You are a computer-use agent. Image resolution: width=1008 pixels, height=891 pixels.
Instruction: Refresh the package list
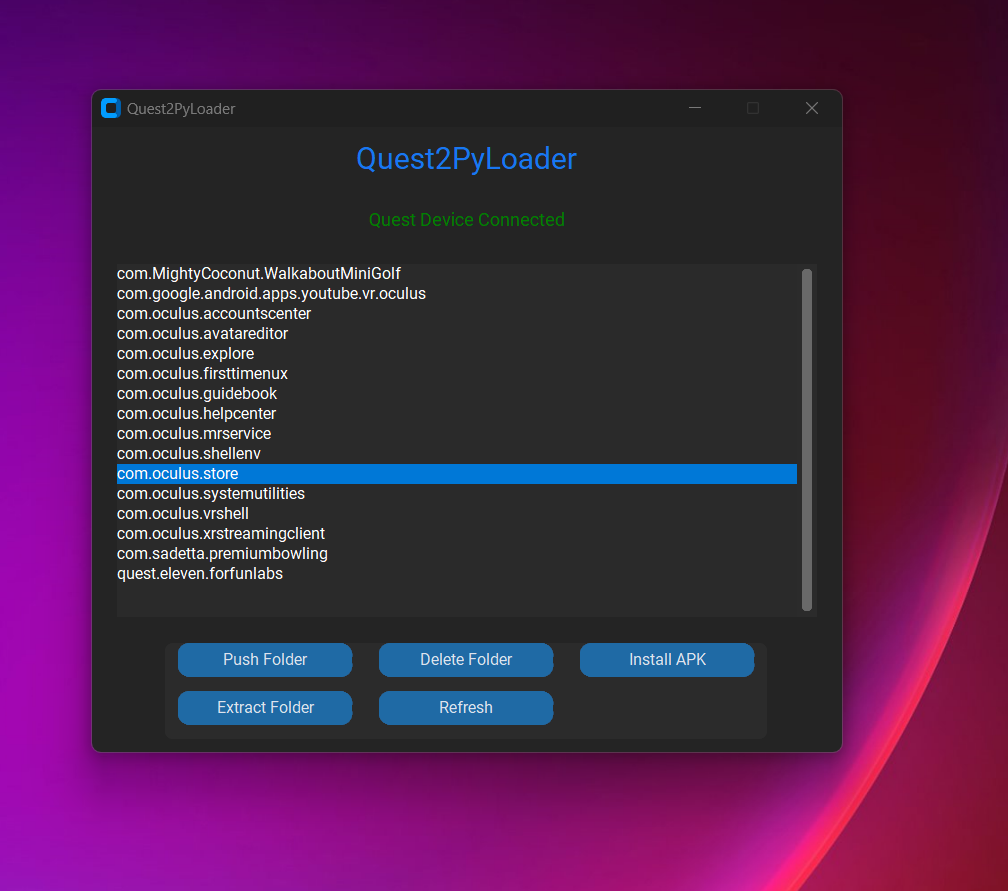pyautogui.click(x=466, y=708)
